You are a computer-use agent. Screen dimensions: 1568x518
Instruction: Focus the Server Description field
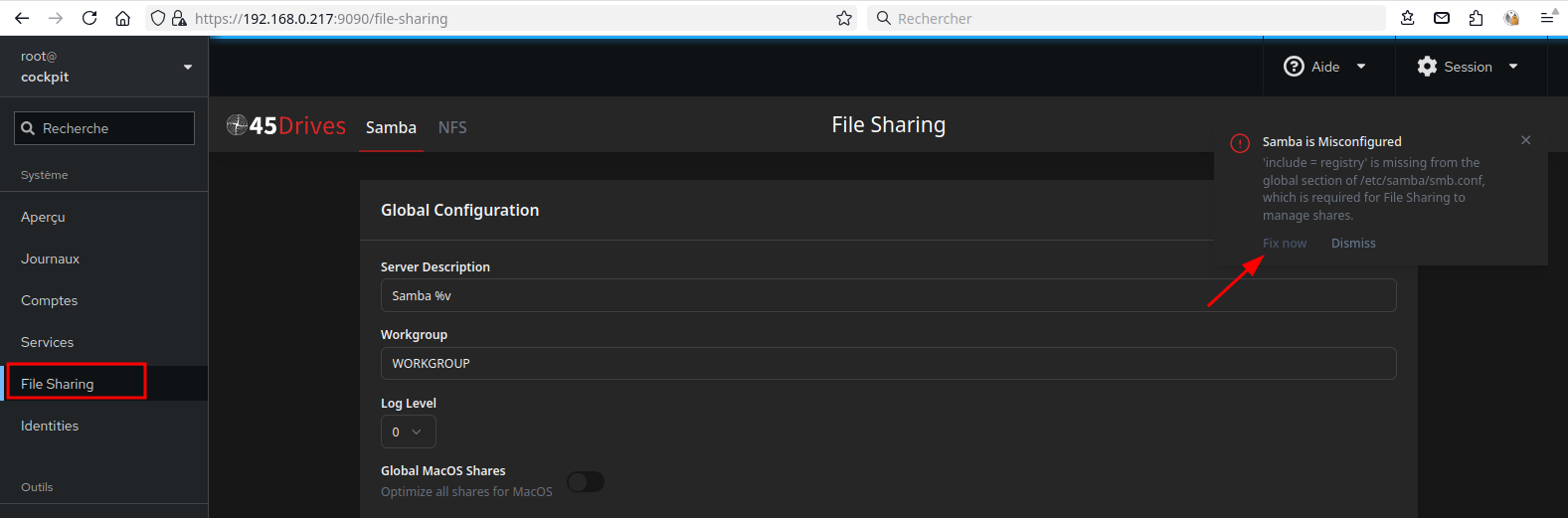pos(888,295)
